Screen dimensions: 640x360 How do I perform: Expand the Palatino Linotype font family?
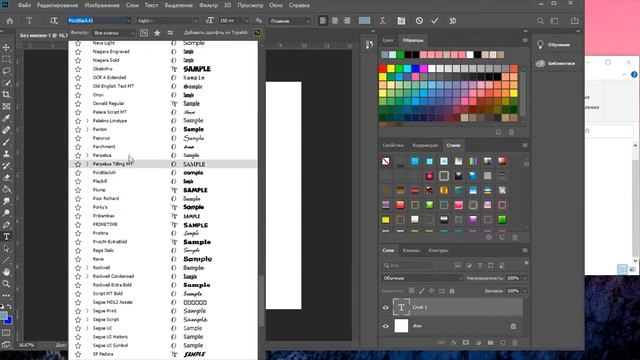click(x=87, y=121)
